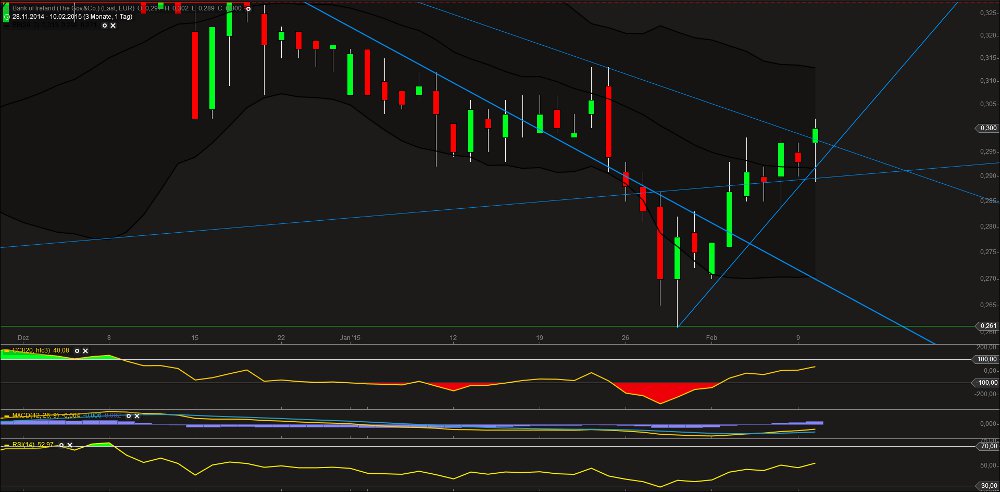This screenshot has height=492, width=1000.
Task: Open RSI(14) indicator settings
Action: point(63,444)
